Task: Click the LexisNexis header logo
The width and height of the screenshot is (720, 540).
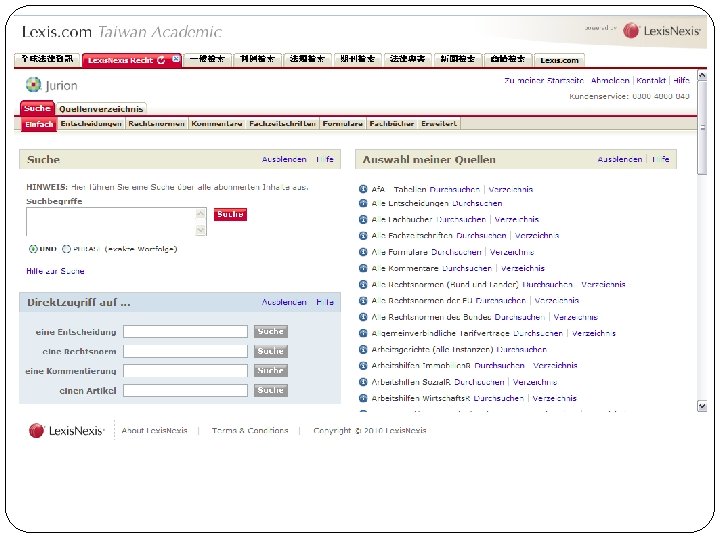Action: [662, 31]
